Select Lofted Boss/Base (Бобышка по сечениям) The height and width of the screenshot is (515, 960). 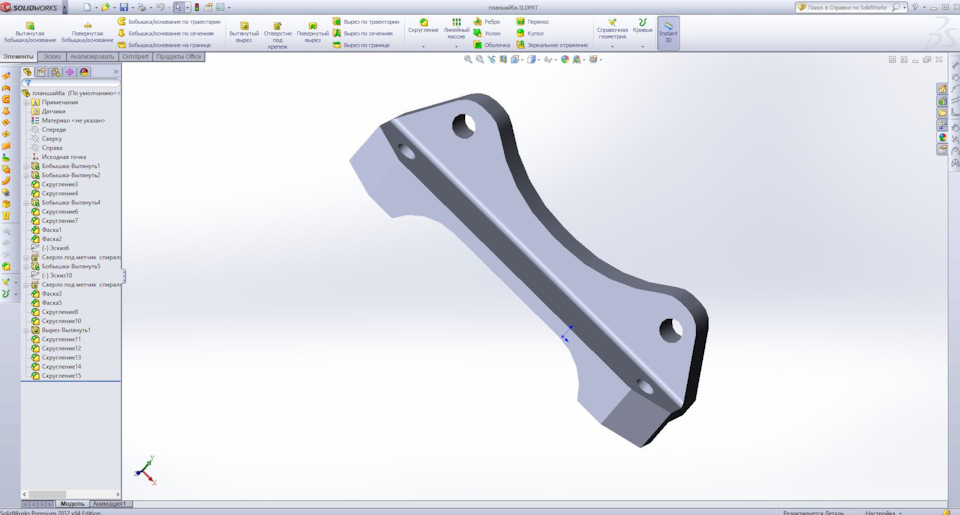point(166,33)
